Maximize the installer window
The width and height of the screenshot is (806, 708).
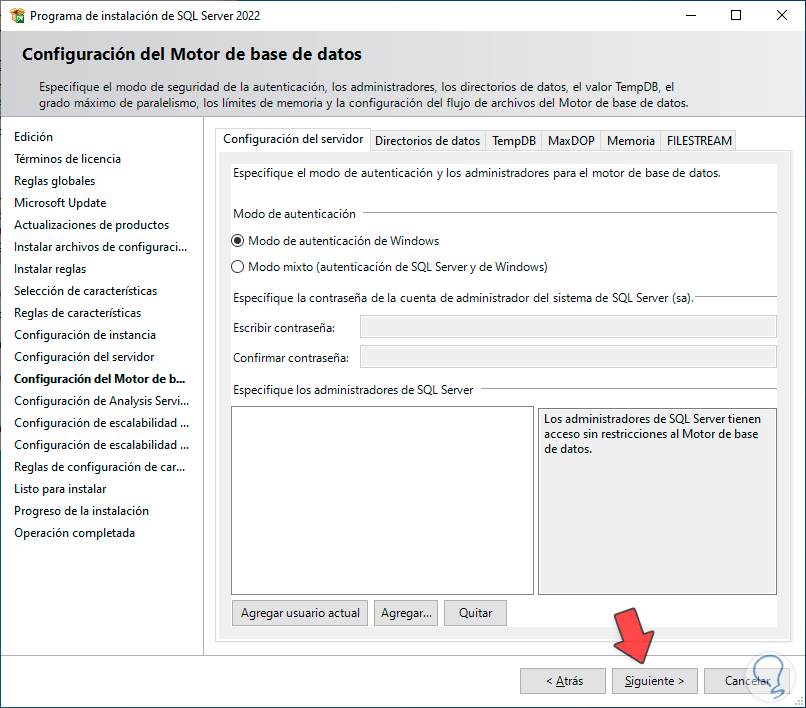(x=736, y=15)
